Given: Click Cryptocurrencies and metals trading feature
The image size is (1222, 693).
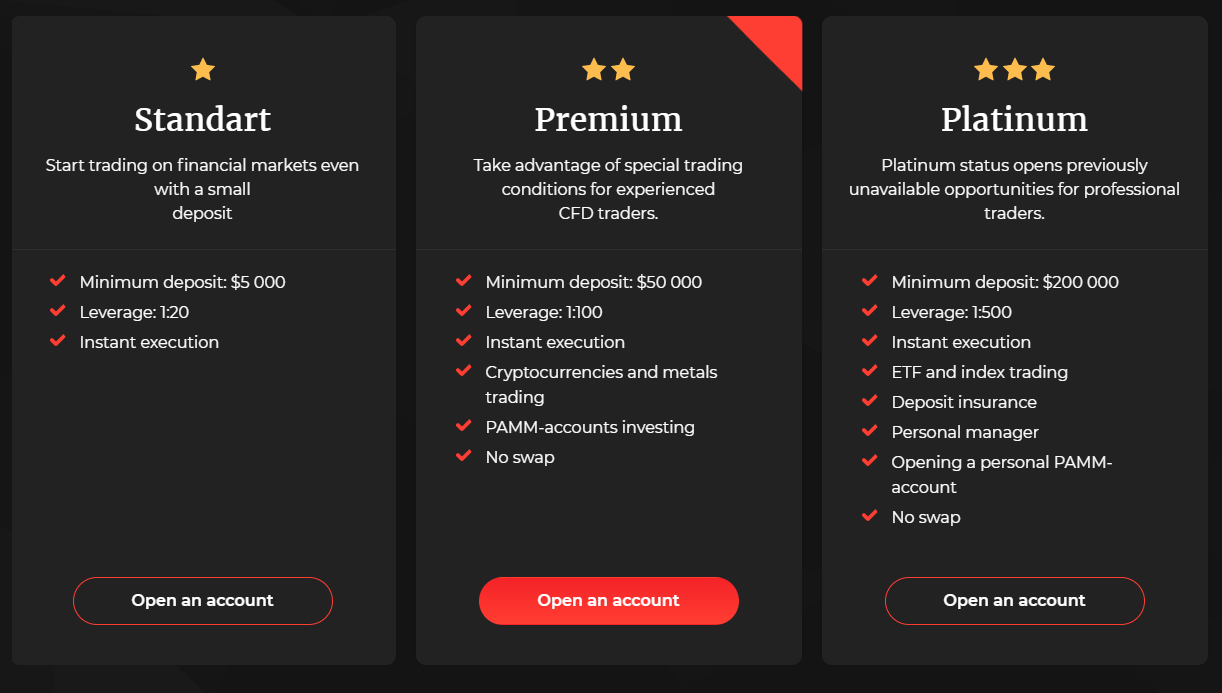Looking at the screenshot, I should pyautogui.click(x=602, y=384).
